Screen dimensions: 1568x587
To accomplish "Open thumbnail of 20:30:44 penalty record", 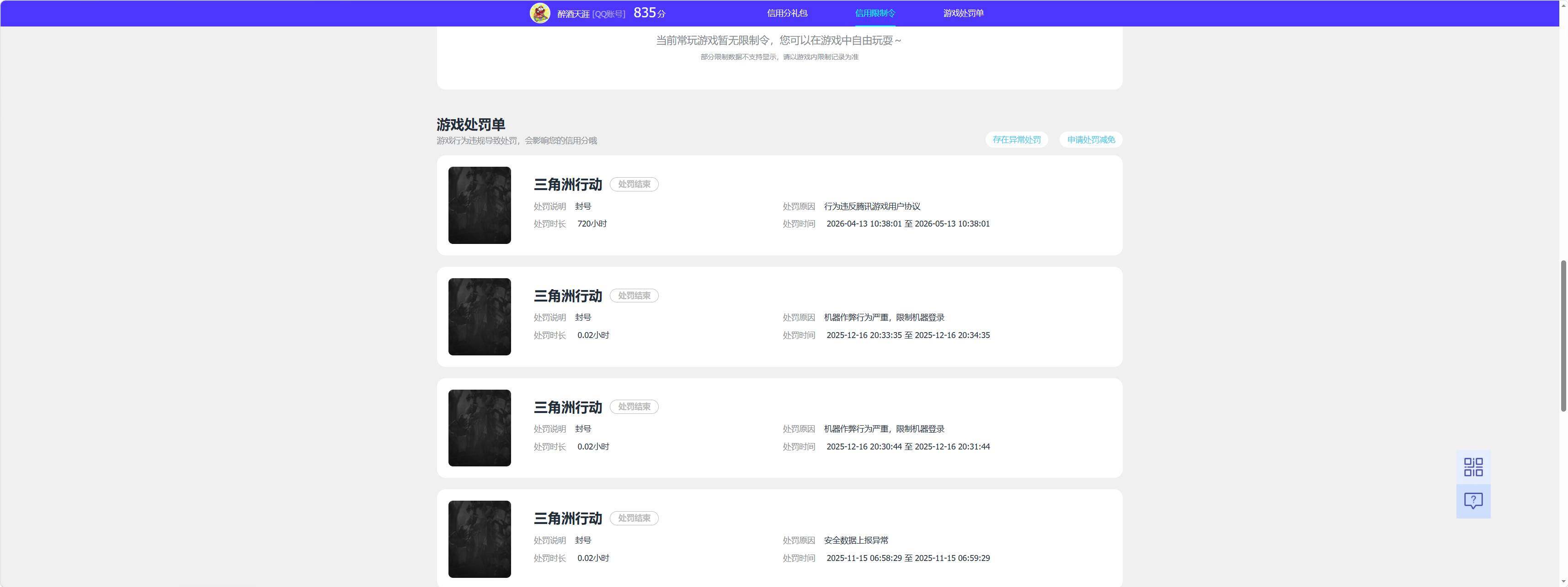I will tap(480, 428).
